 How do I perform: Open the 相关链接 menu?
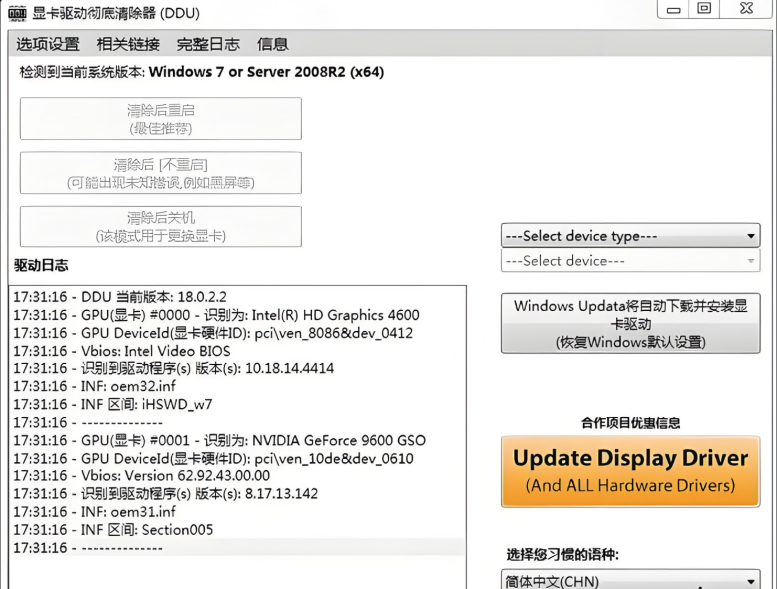coord(128,44)
